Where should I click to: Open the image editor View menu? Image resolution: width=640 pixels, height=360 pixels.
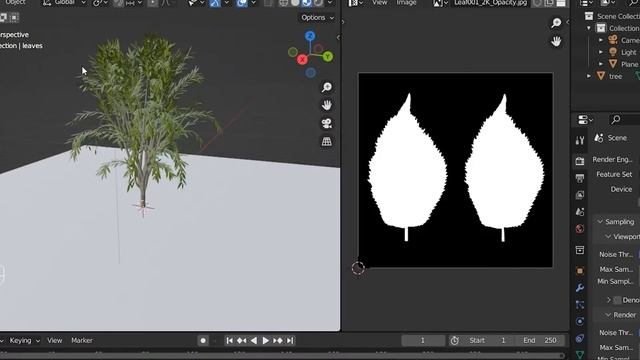pyautogui.click(x=379, y=3)
